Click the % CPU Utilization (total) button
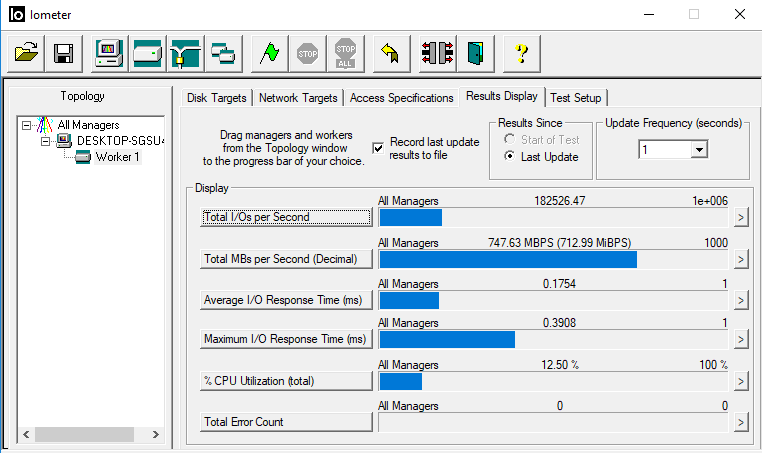 (x=286, y=381)
